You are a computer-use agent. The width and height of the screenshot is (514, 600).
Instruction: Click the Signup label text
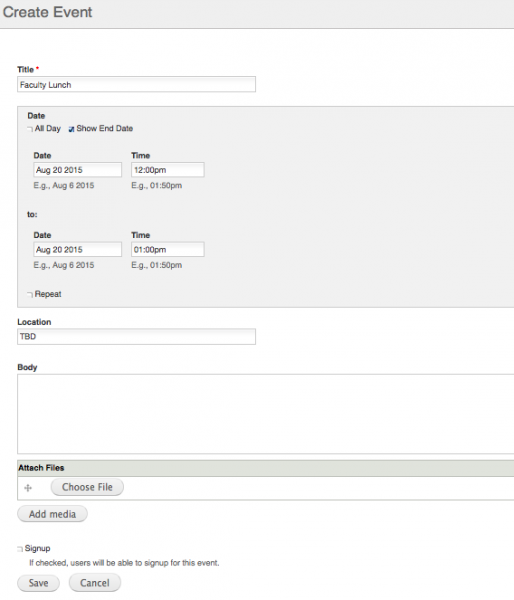click(38, 548)
